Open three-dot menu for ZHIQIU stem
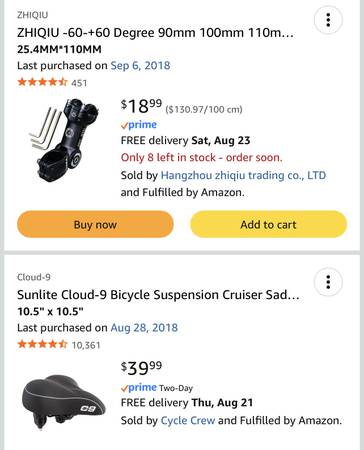 pyautogui.click(x=328, y=20)
